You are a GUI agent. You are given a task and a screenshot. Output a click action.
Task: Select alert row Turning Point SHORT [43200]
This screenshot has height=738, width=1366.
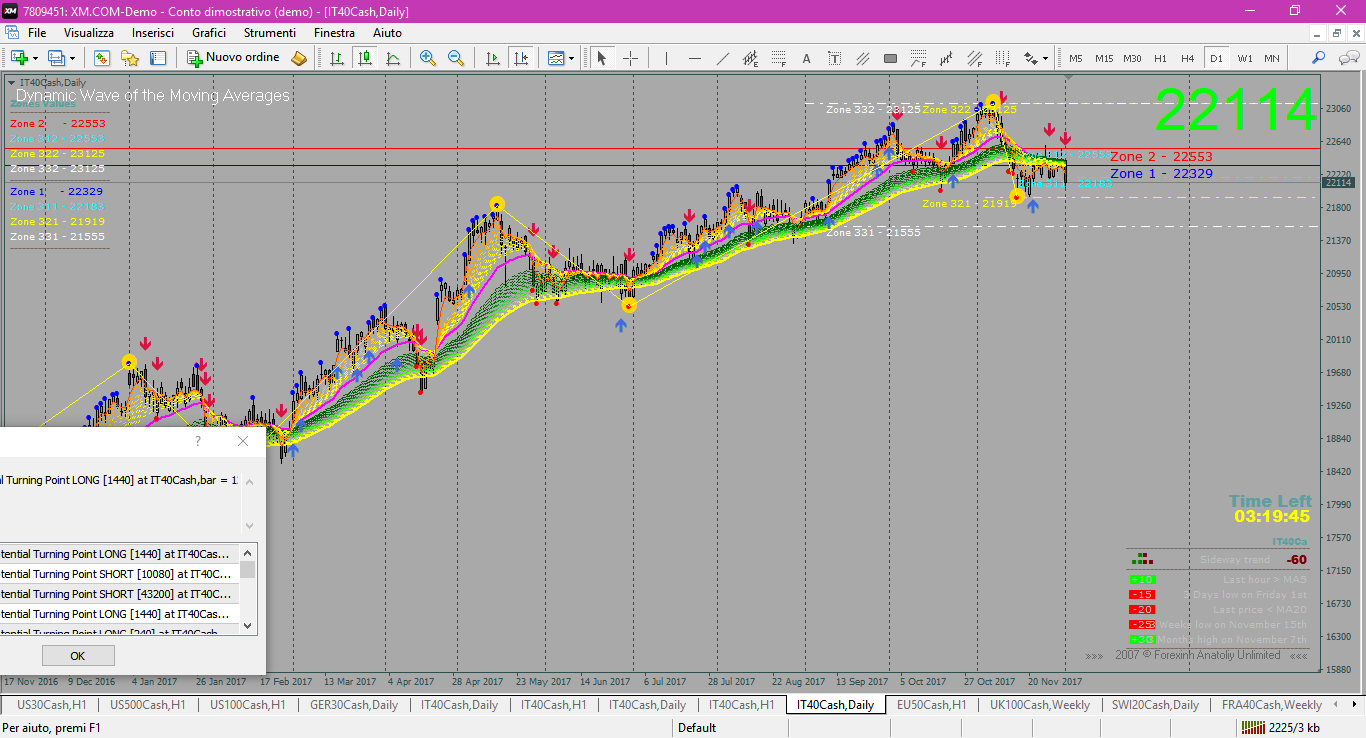click(119, 594)
